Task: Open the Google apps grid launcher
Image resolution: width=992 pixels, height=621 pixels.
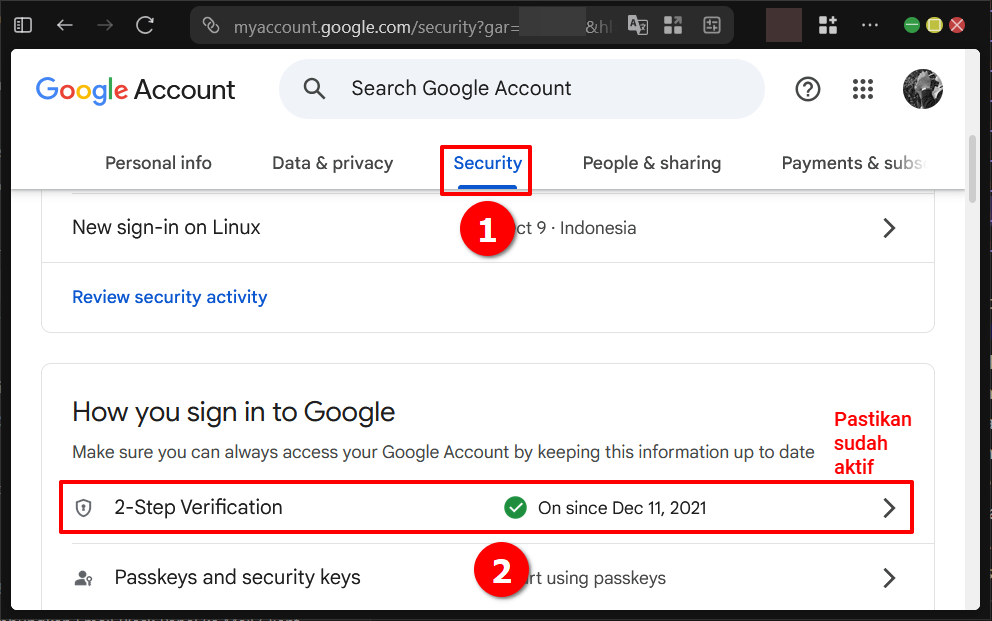Action: 862,89
